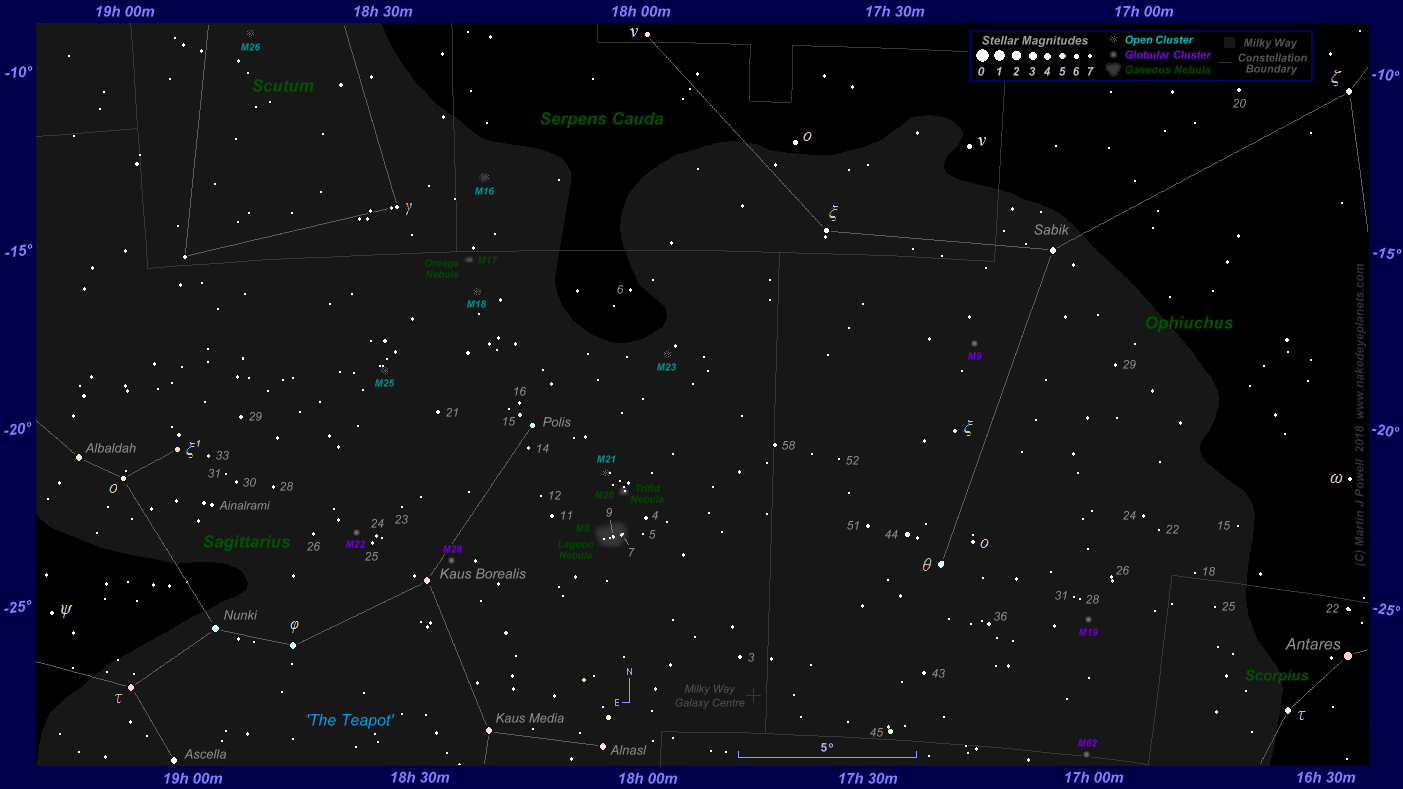Click the Kaus Borealis star dot
This screenshot has height=789, width=1403.
(427, 580)
